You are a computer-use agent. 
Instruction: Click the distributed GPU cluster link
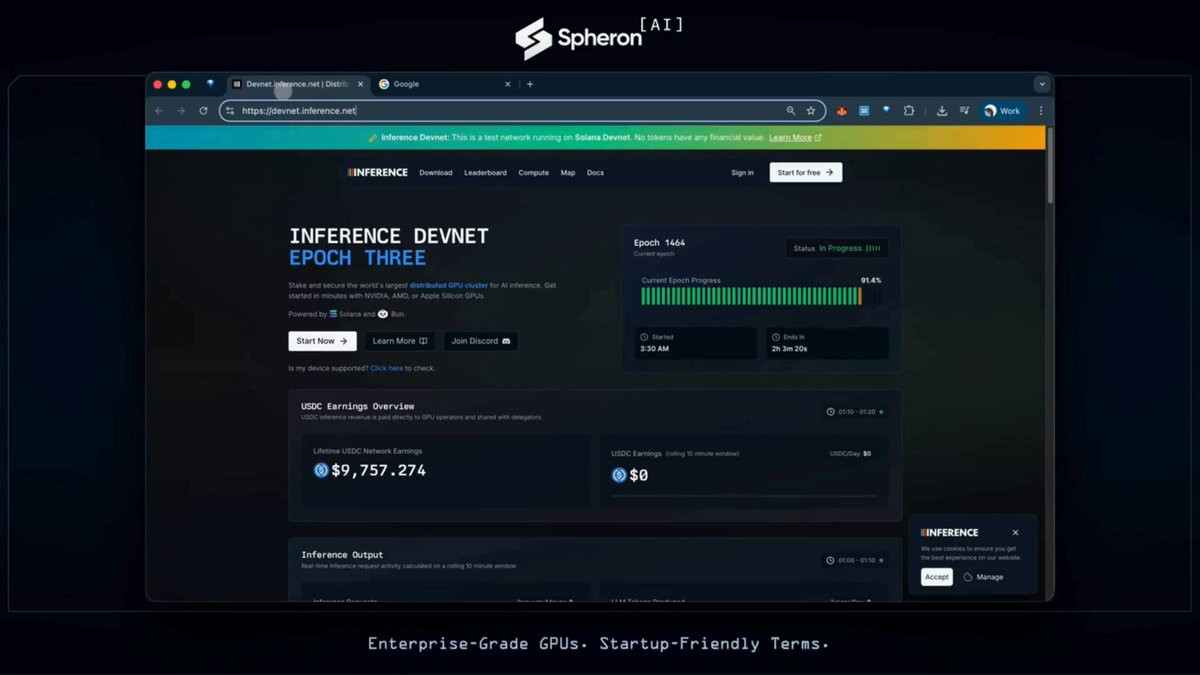(449, 285)
